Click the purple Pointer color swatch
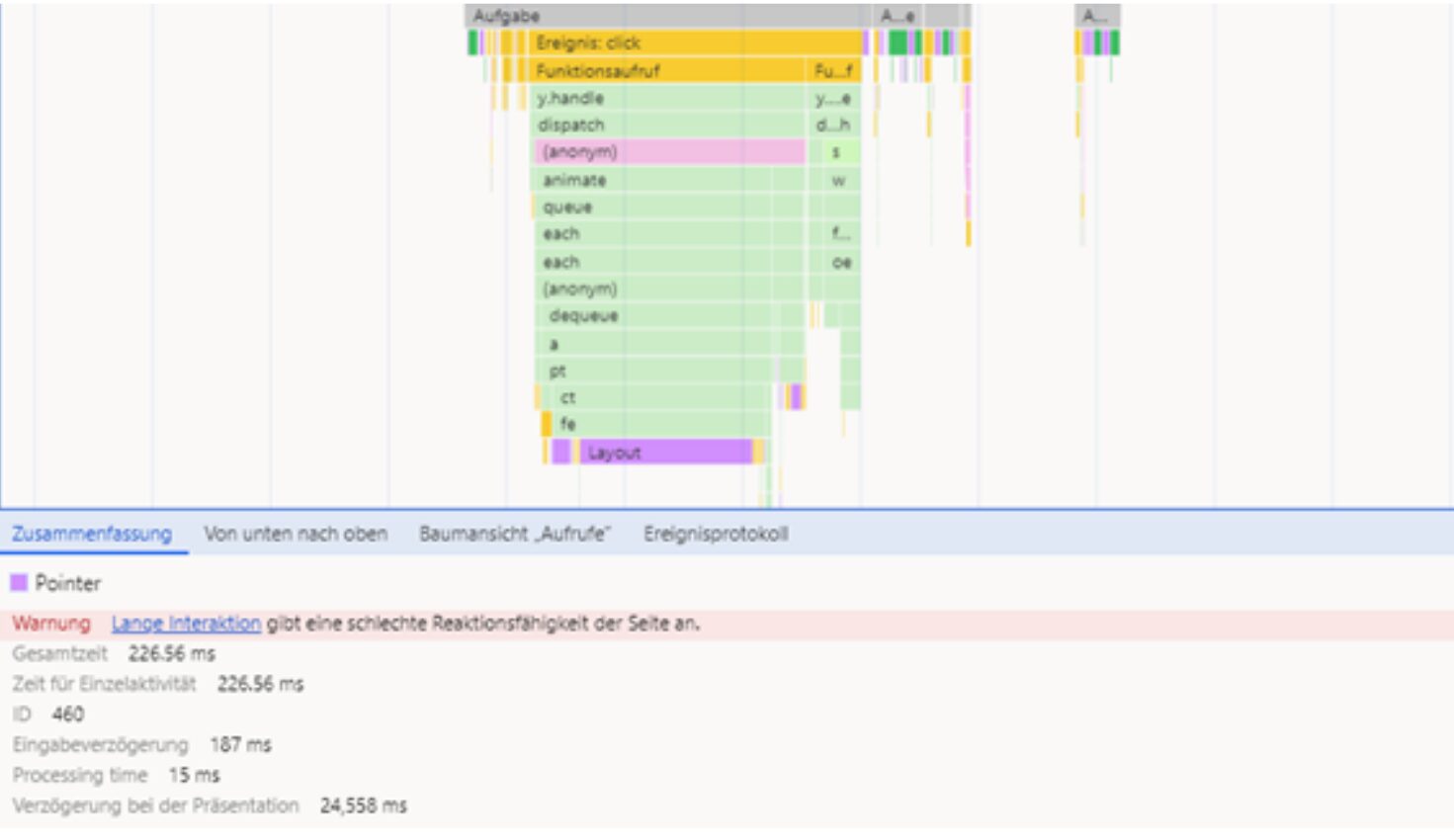This screenshot has width=1454, height=840. click(x=19, y=583)
